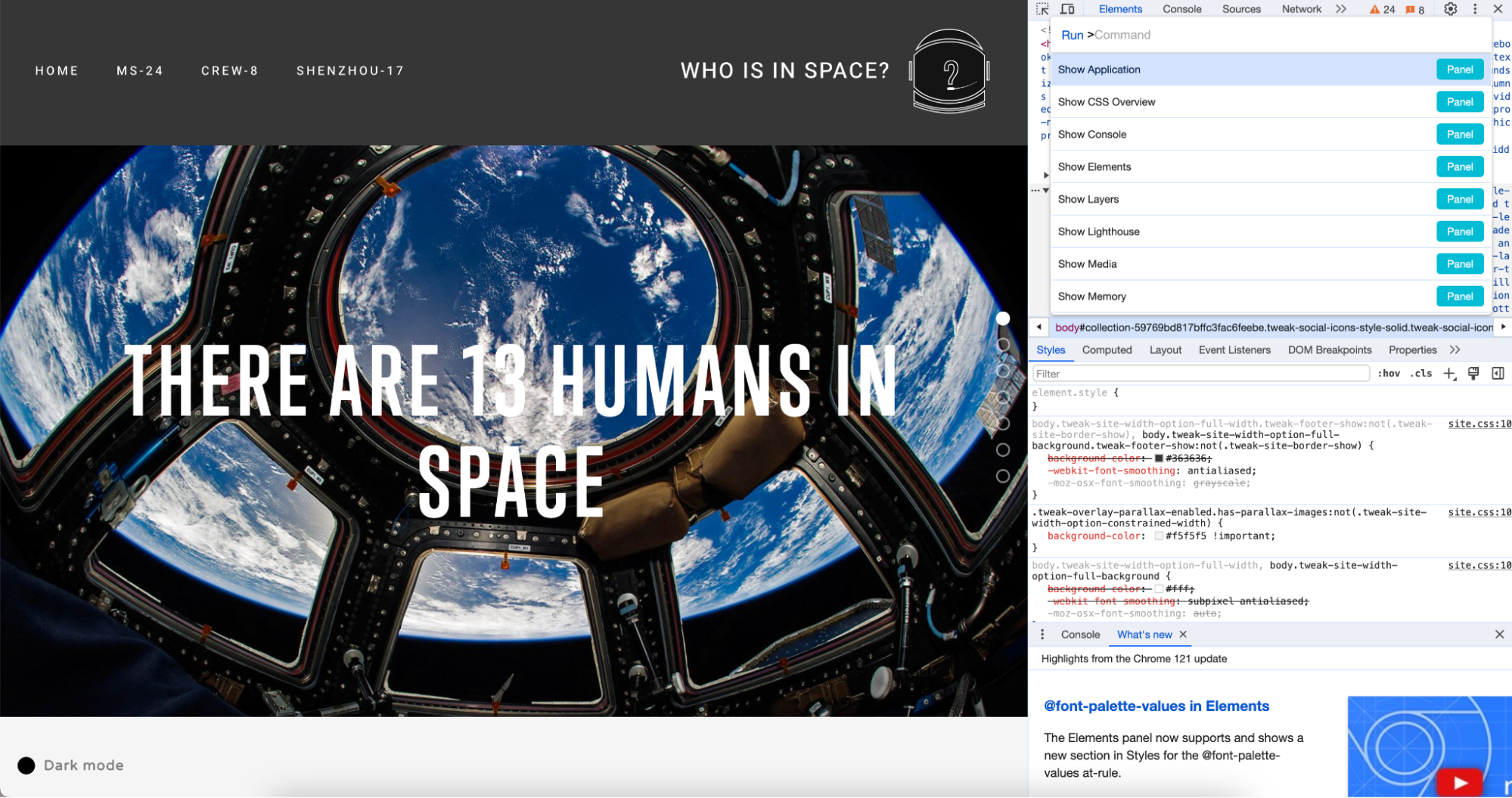This screenshot has height=798, width=1512.
Task: Open DevTools settings gear
Action: pyautogui.click(x=1450, y=9)
